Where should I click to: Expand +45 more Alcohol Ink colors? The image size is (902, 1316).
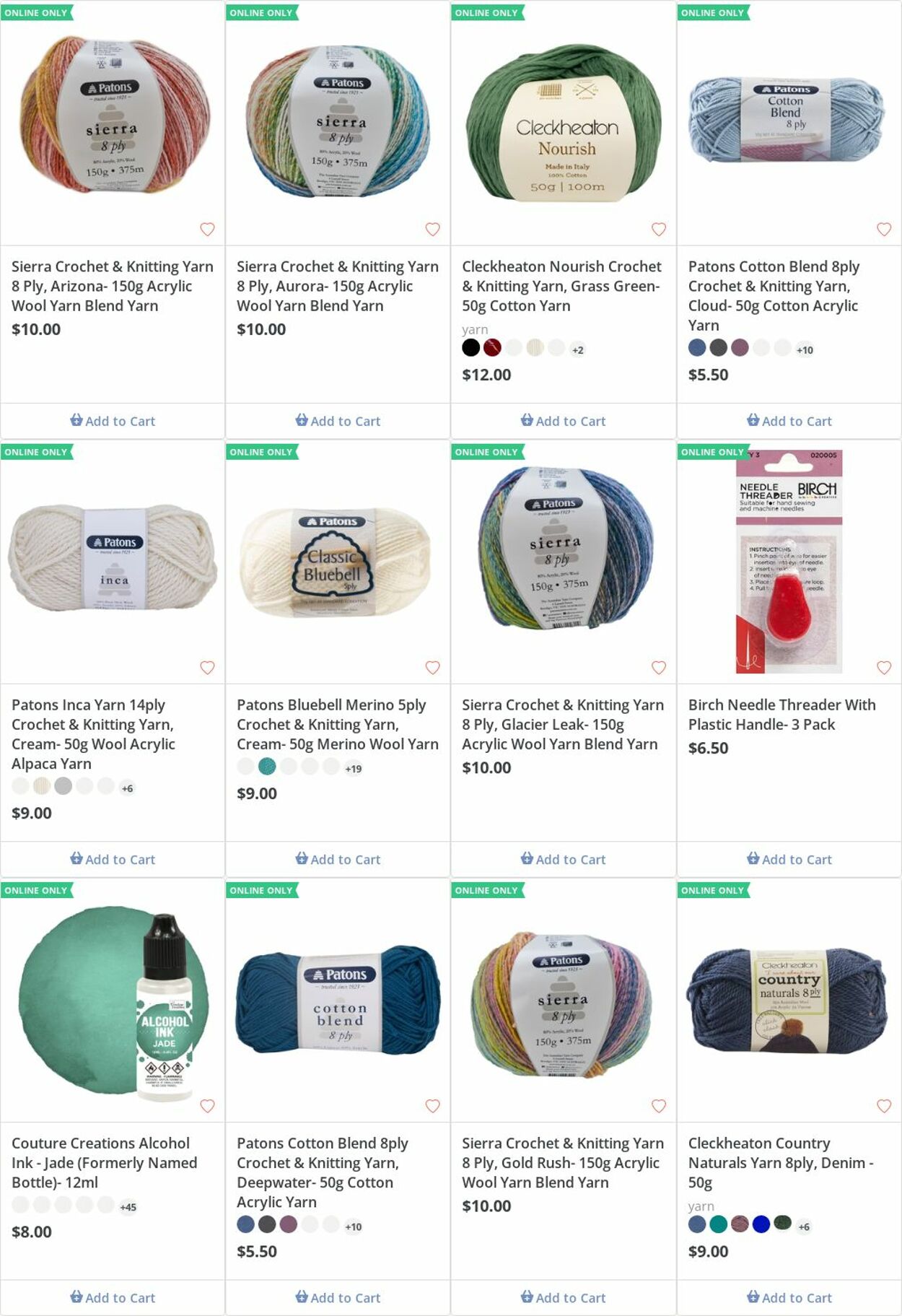click(128, 1207)
